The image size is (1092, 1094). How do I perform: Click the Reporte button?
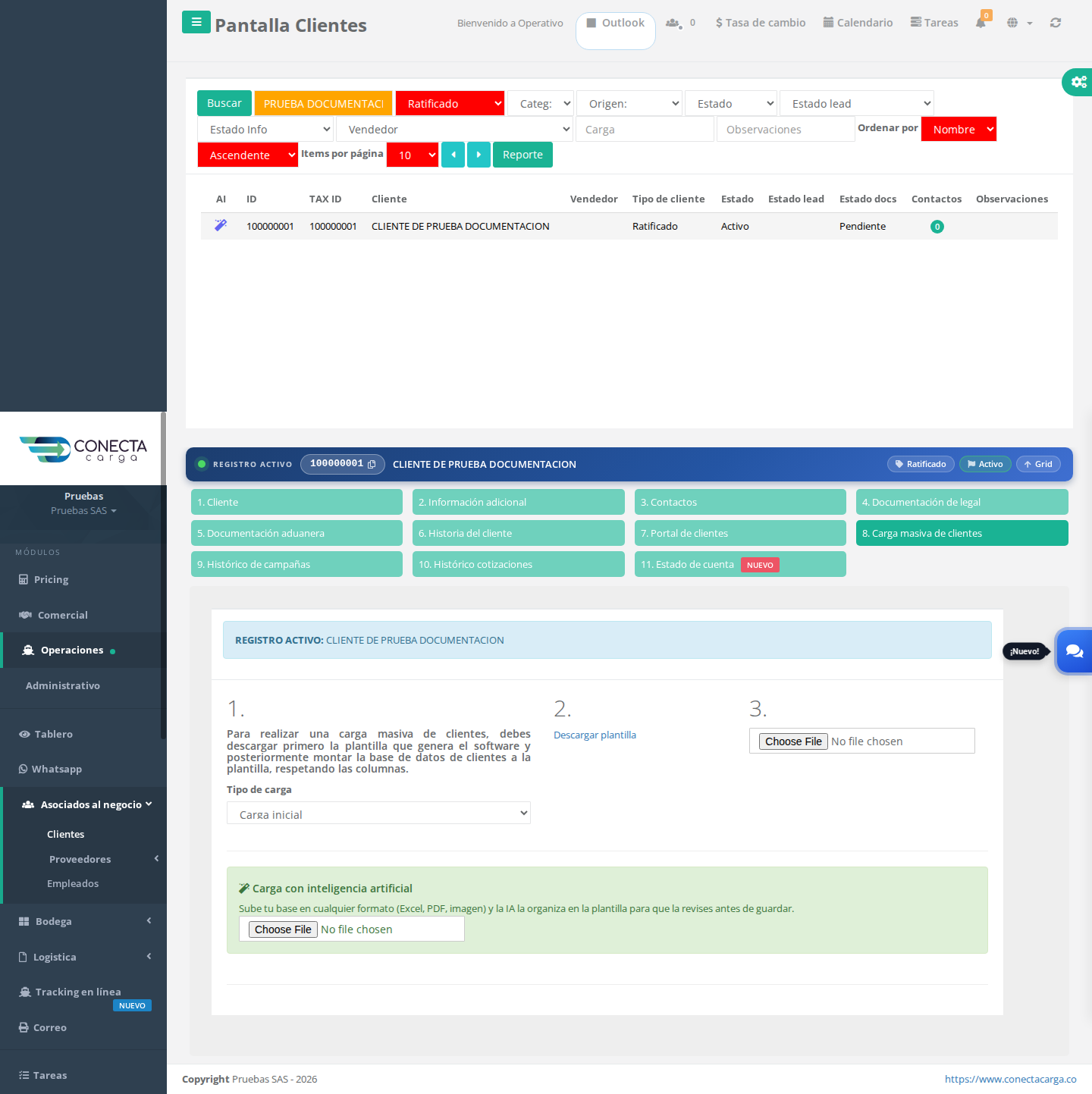(x=522, y=155)
